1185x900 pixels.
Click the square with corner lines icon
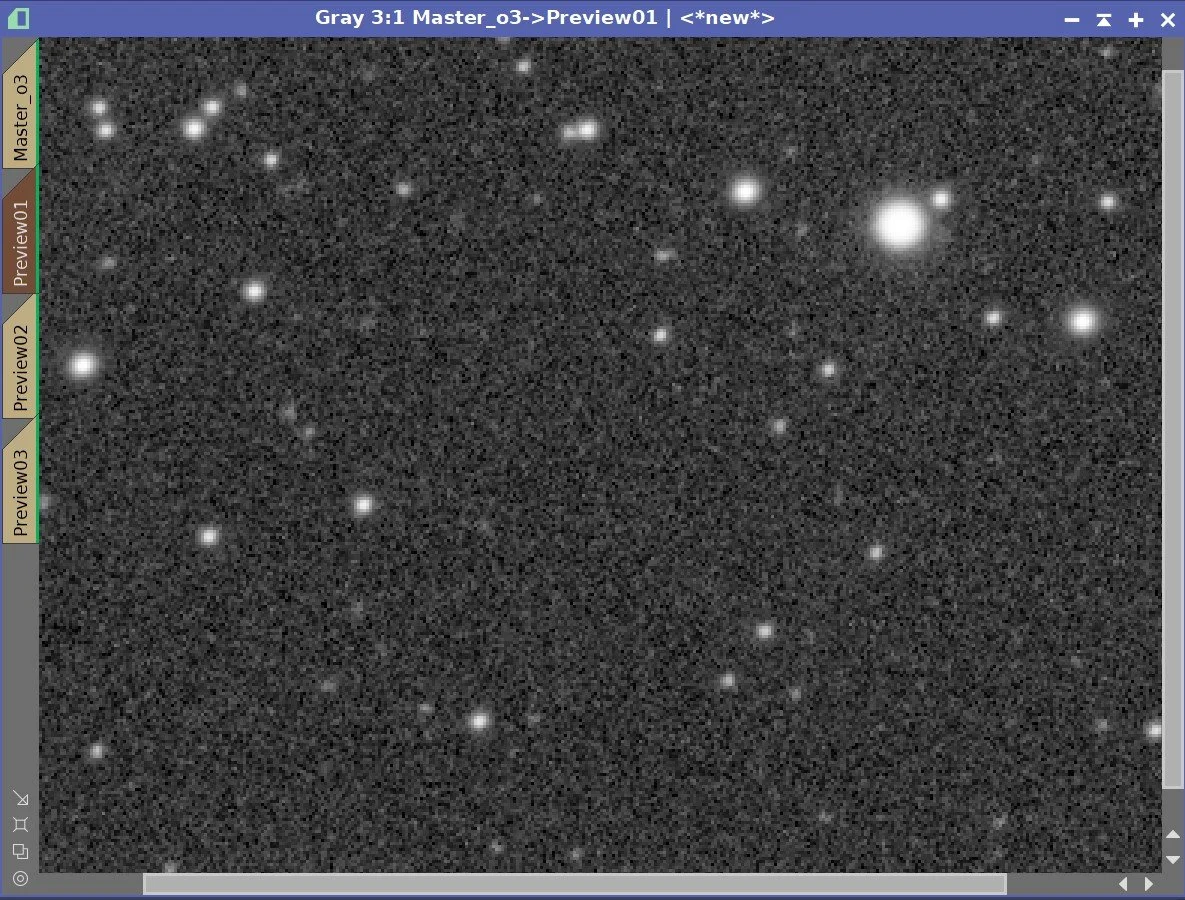[20, 824]
